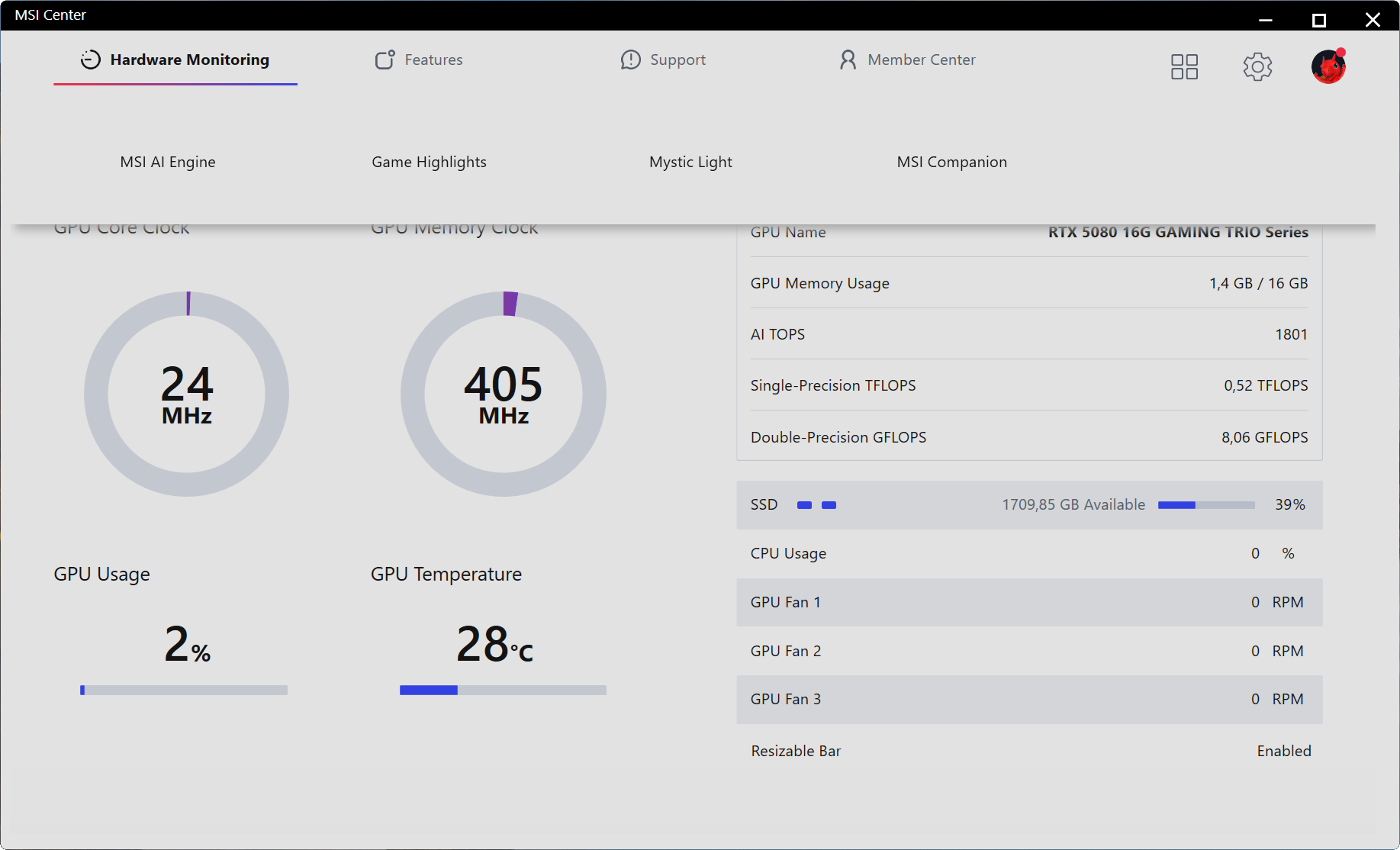This screenshot has width=1400, height=850.
Task: Click the Hardware Monitoring gauge icon
Action: tap(91, 60)
